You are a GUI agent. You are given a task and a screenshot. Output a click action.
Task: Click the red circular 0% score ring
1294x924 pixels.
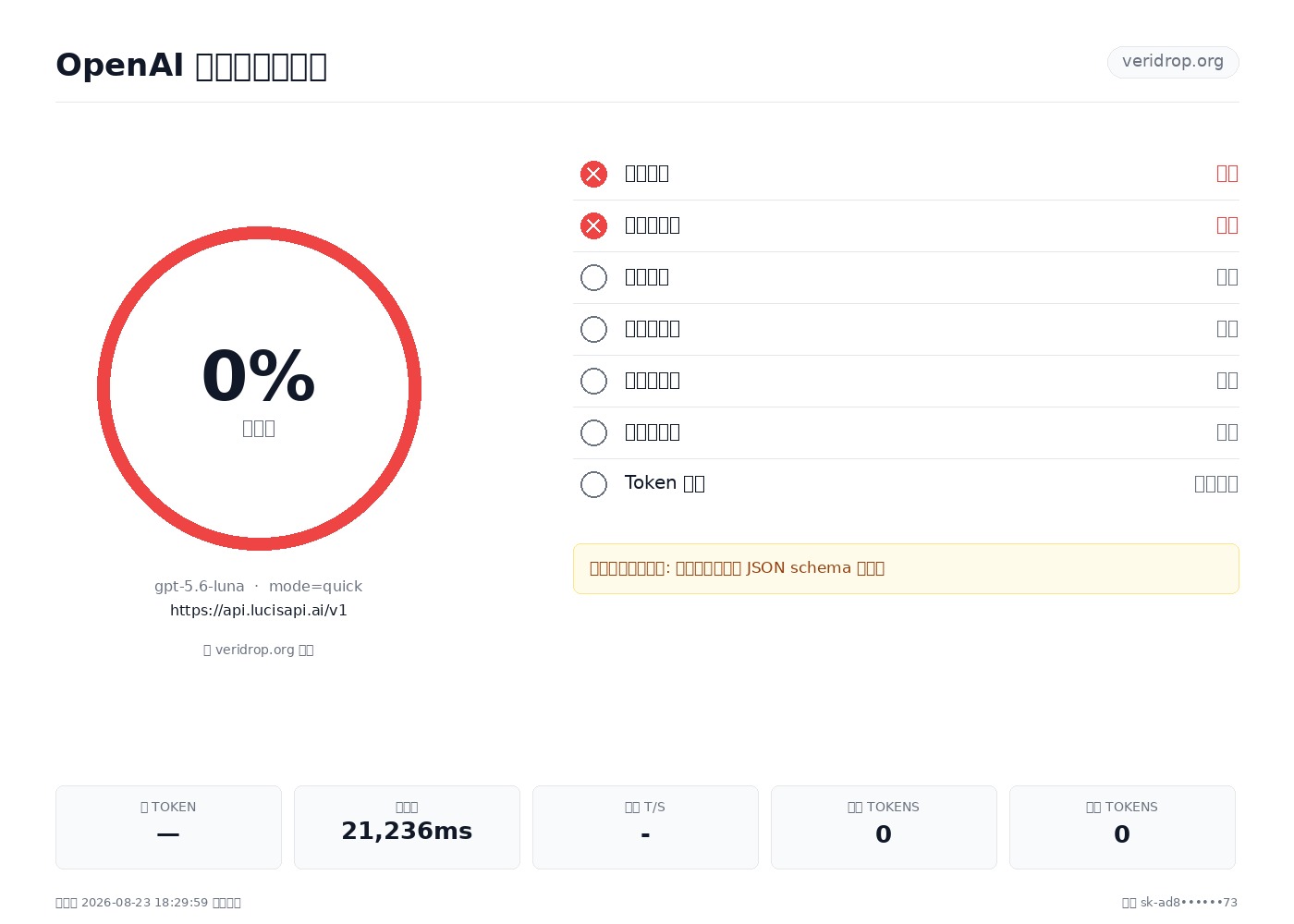click(259, 388)
